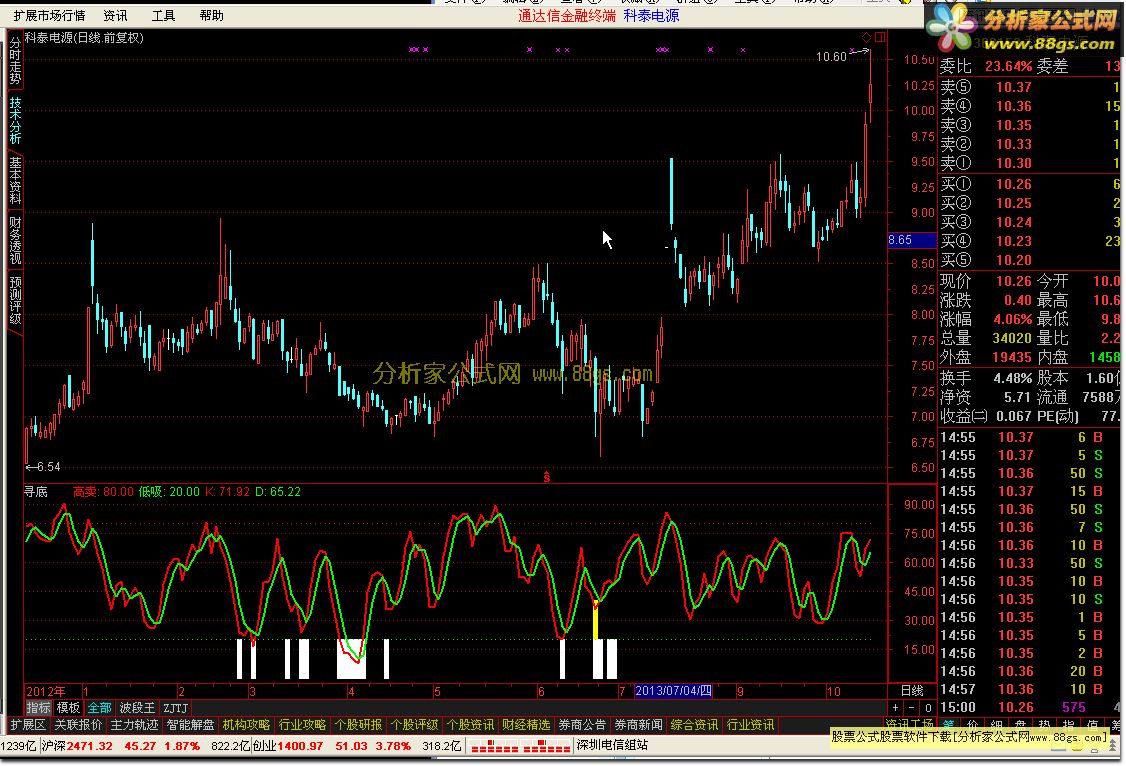Open the 机构攻略 tab
The height and width of the screenshot is (766, 1126).
point(246,725)
